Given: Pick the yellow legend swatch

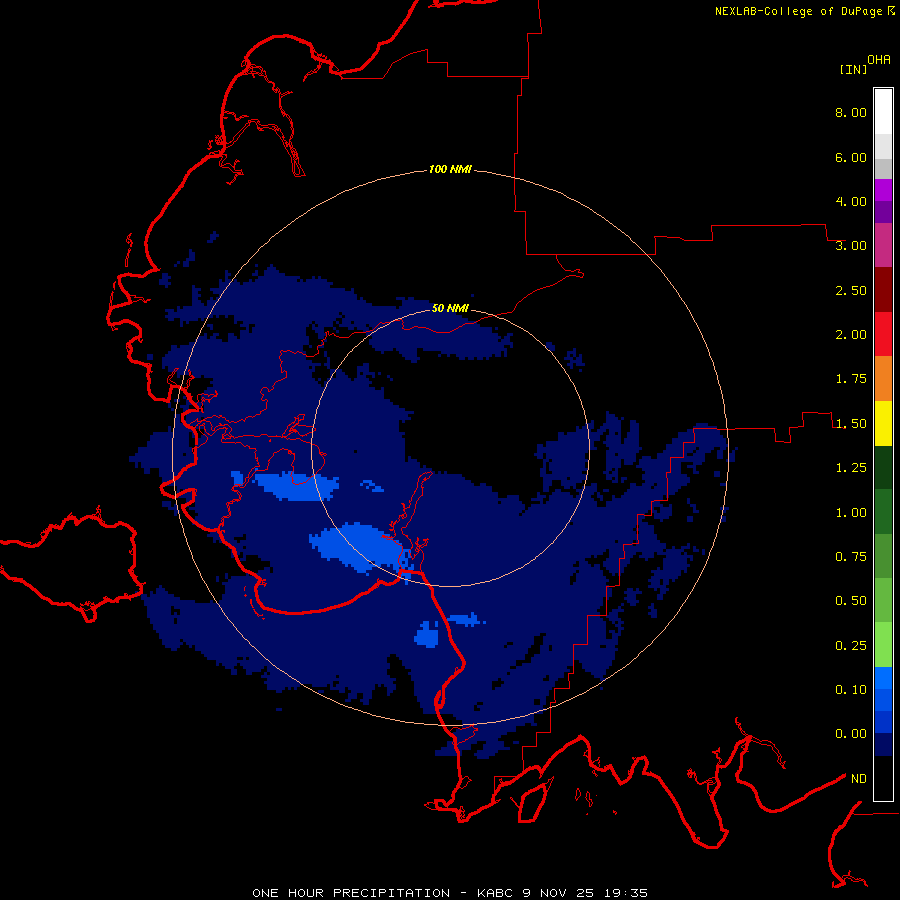Looking at the screenshot, I should pos(883,423).
